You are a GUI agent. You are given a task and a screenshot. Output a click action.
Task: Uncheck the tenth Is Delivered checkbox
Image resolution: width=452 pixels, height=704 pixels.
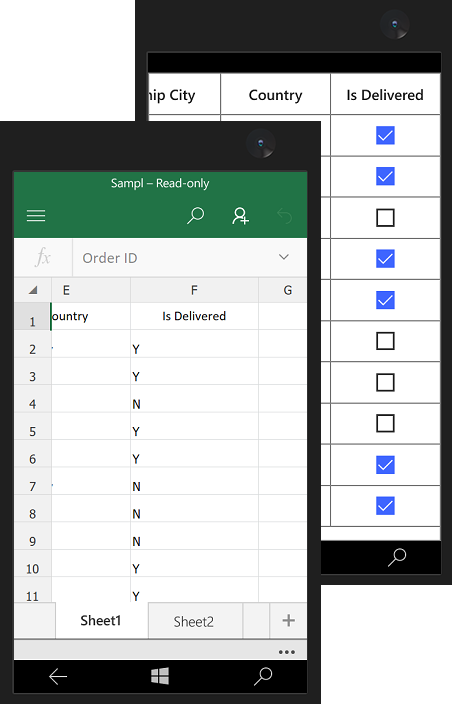coord(385,506)
